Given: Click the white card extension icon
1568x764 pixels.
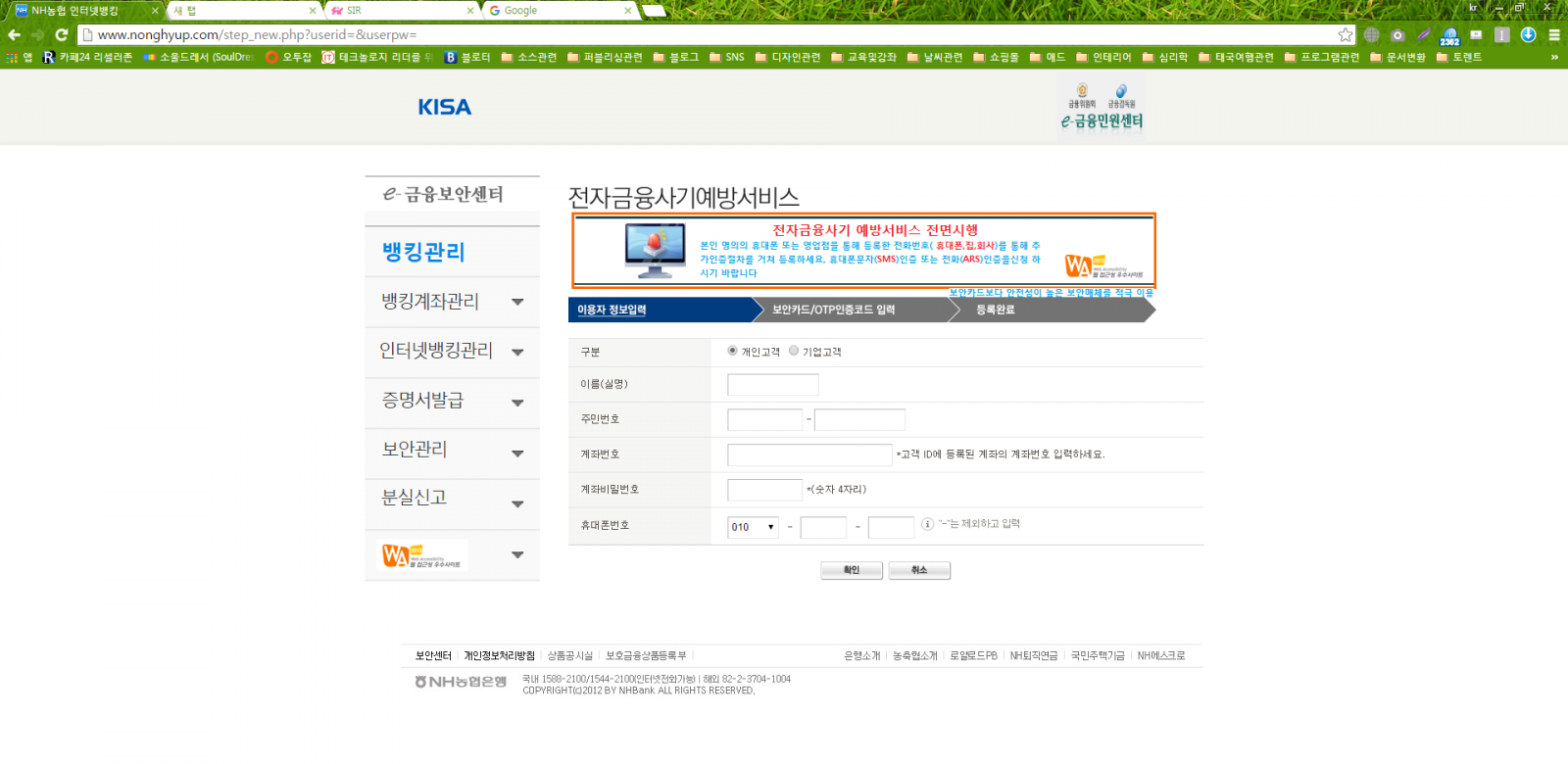Looking at the screenshot, I should pyautogui.click(x=1476, y=34).
